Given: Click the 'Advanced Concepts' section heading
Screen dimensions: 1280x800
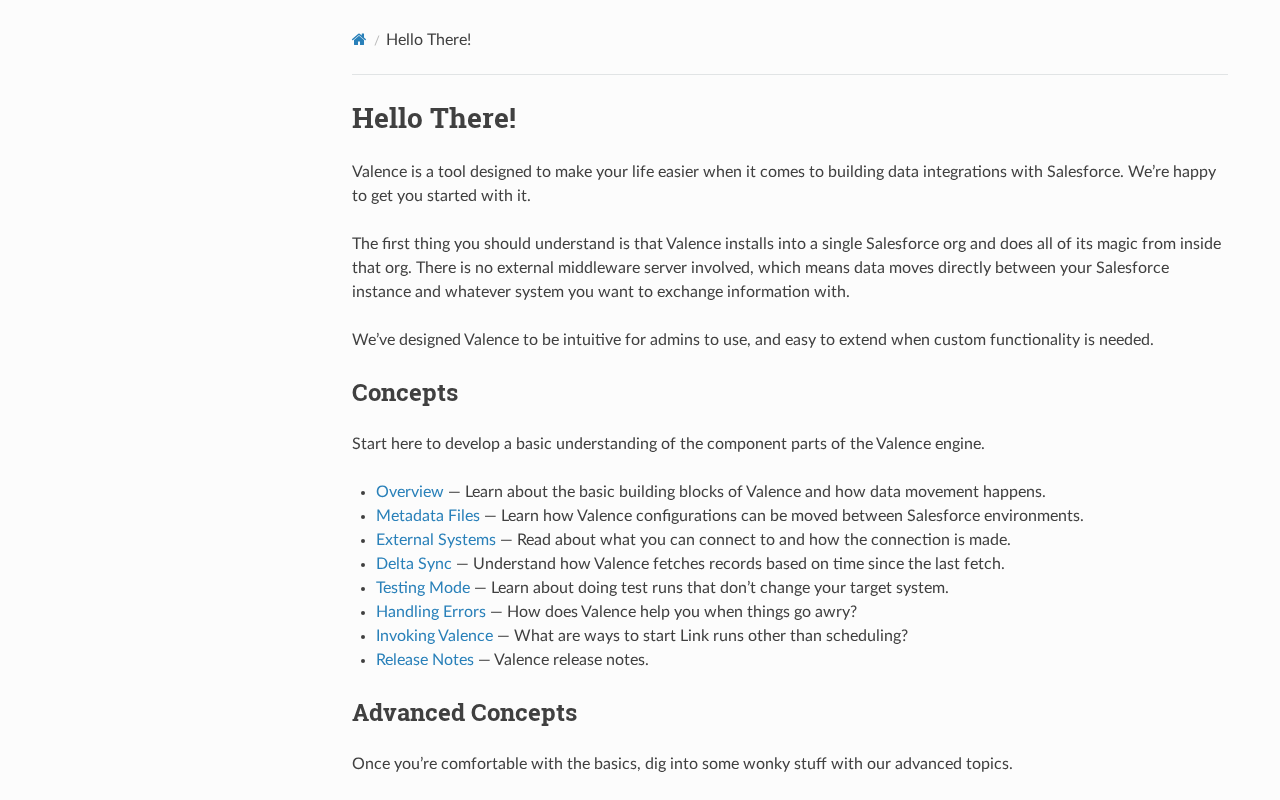Looking at the screenshot, I should click(x=464, y=713).
